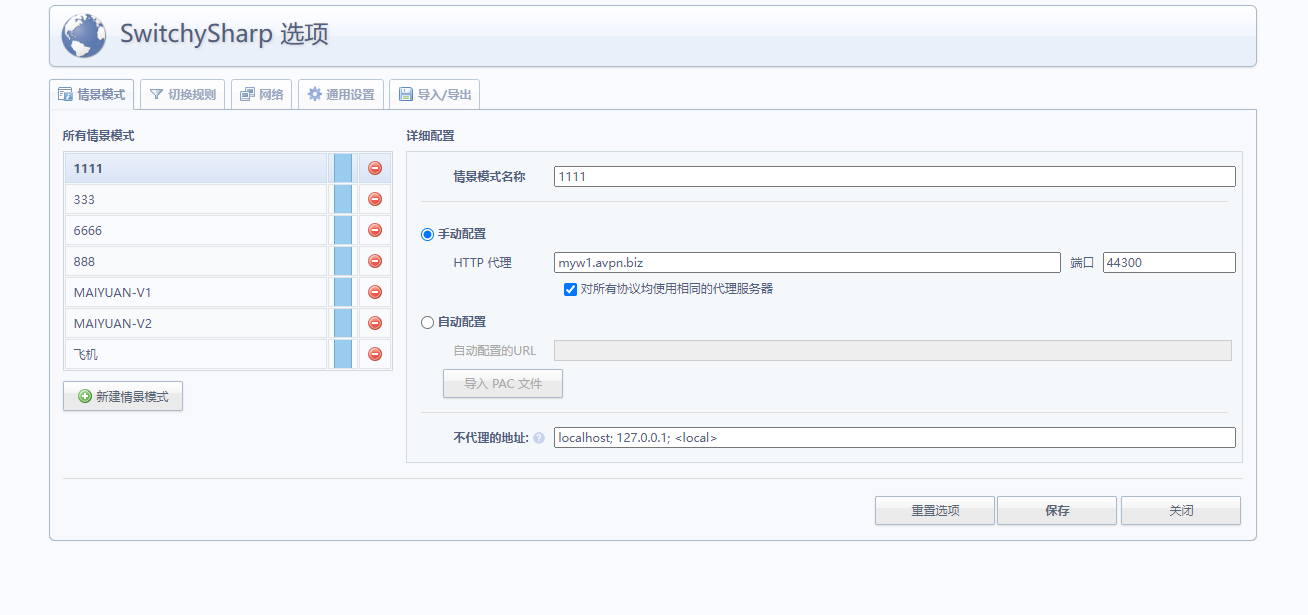Change the color swatch of profile 333
1308x615 pixels.
pos(343,199)
